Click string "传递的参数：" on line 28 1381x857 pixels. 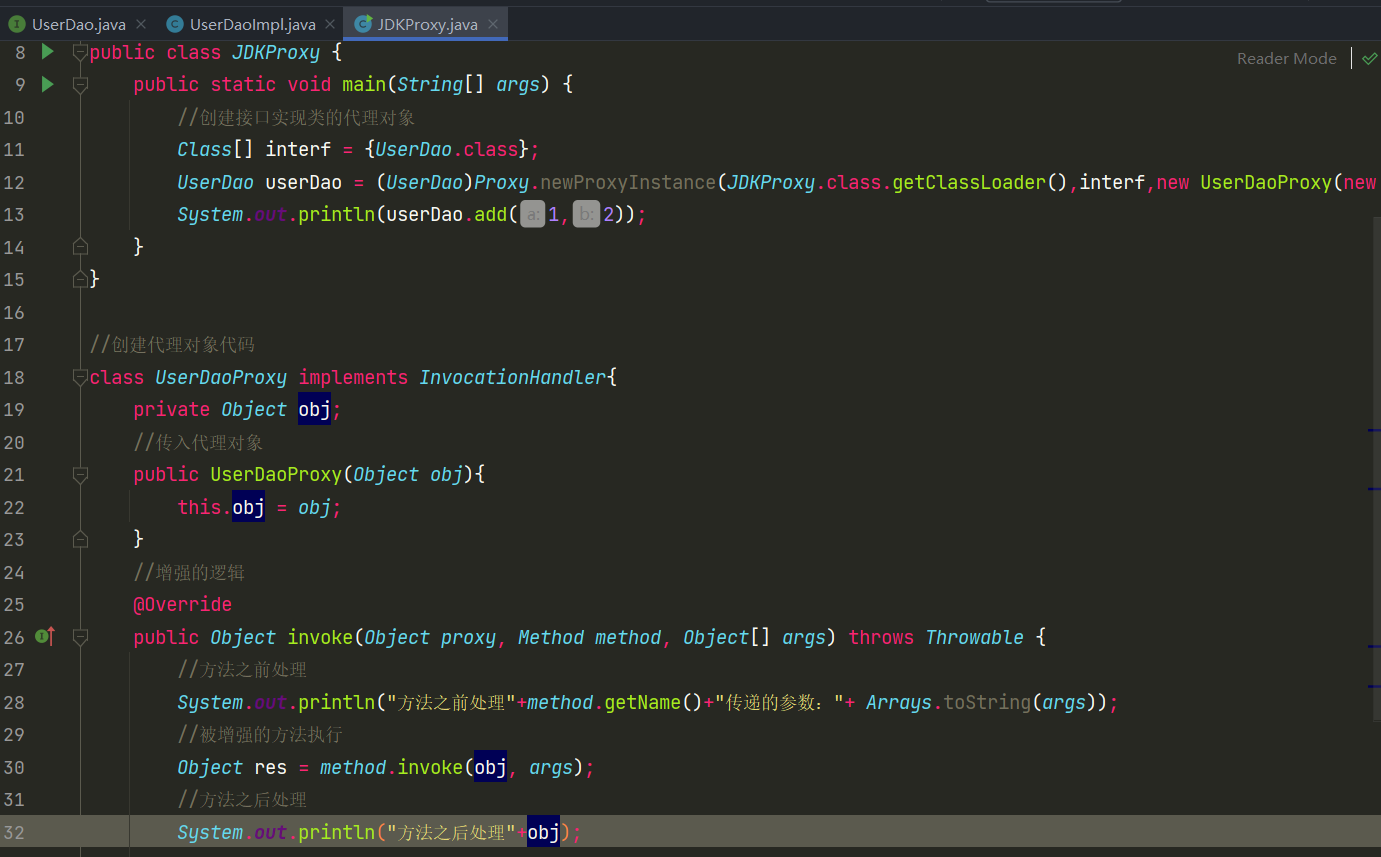coord(779,702)
